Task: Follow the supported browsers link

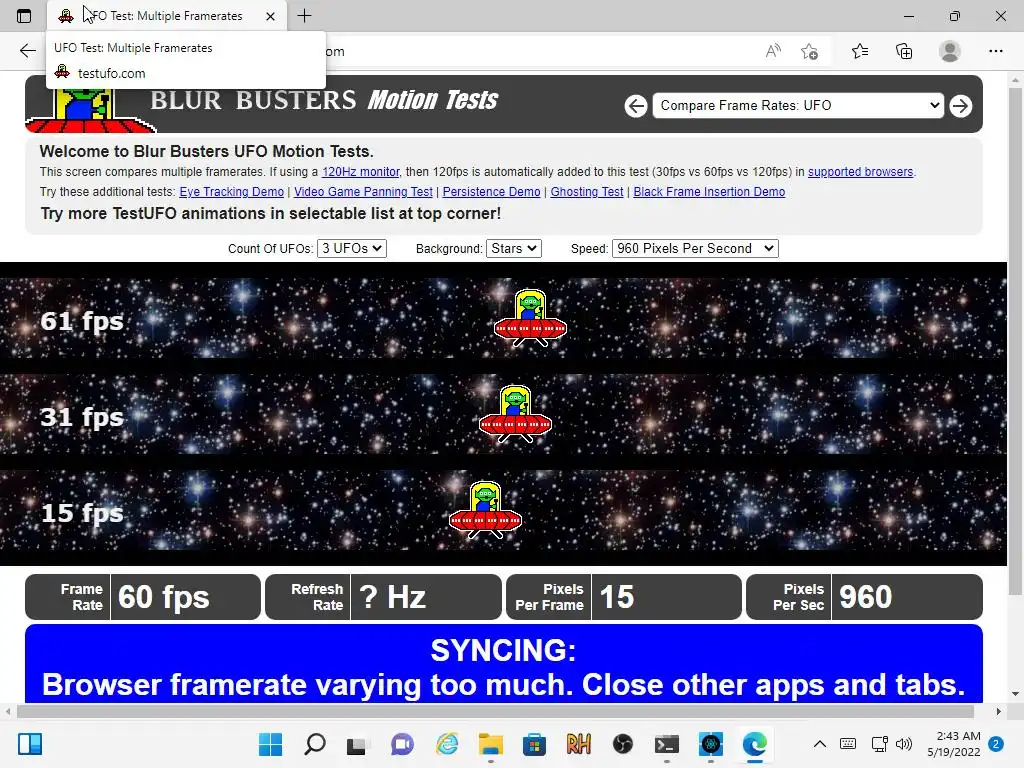Action: click(x=861, y=172)
